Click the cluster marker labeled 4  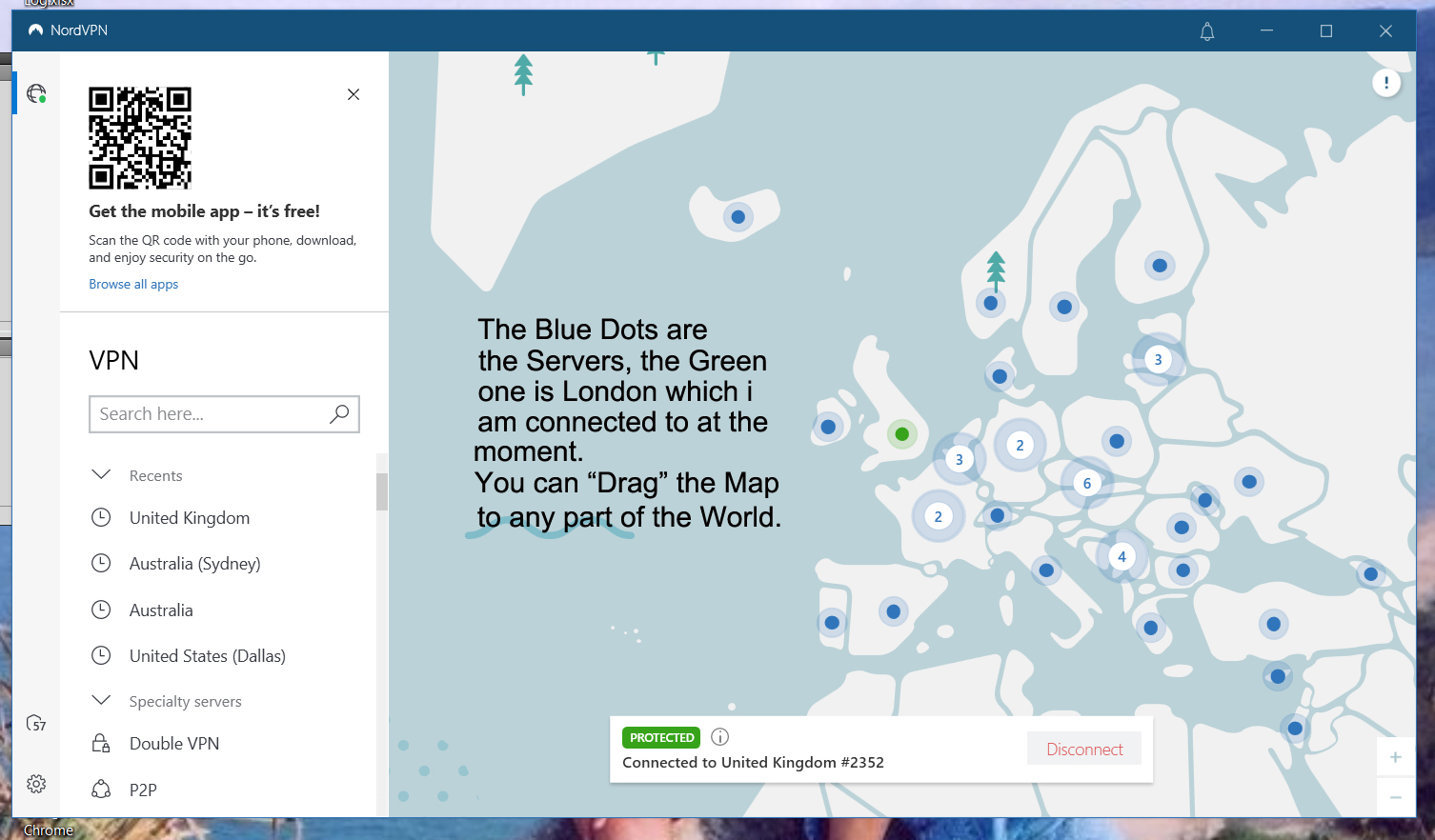click(1122, 557)
